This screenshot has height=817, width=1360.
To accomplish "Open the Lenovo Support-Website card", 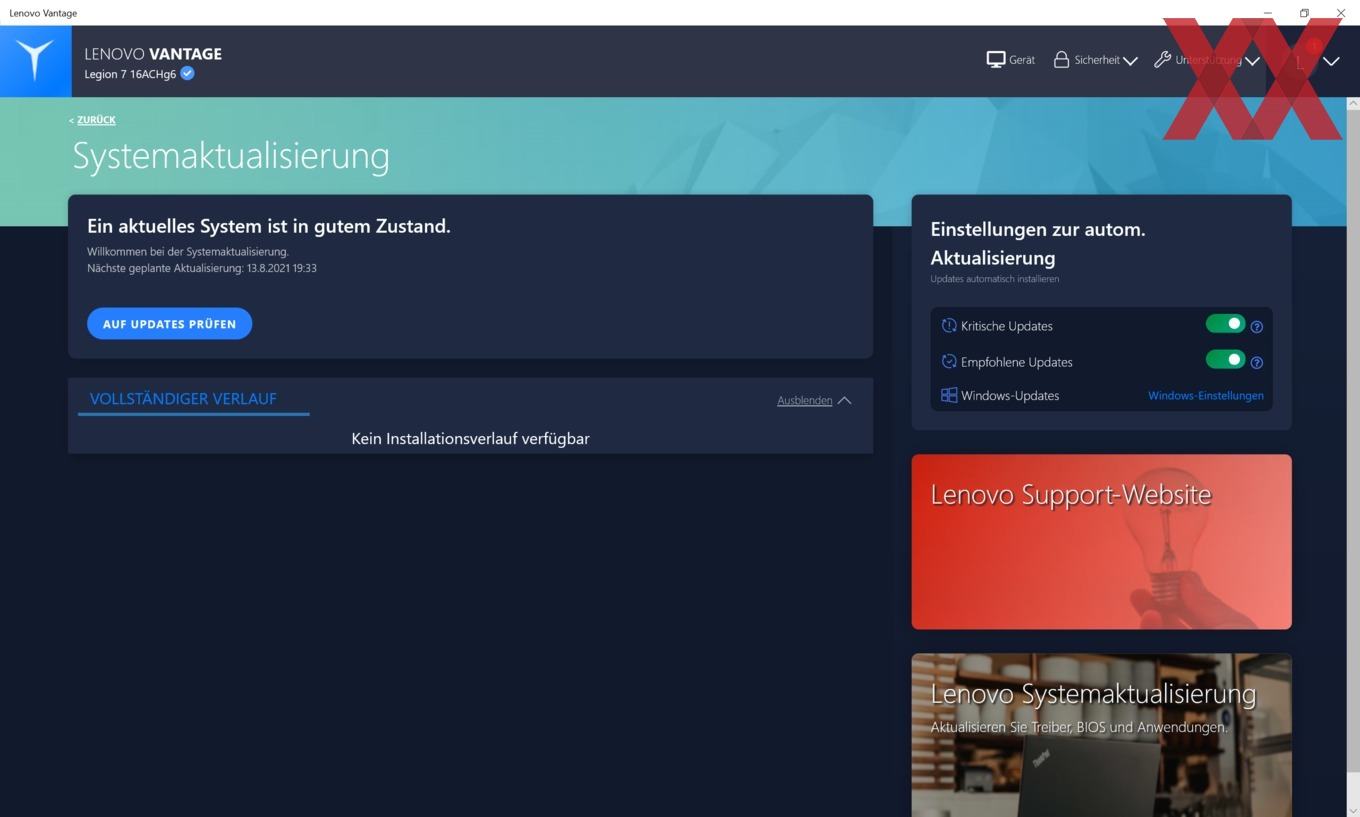I will (x=1101, y=542).
